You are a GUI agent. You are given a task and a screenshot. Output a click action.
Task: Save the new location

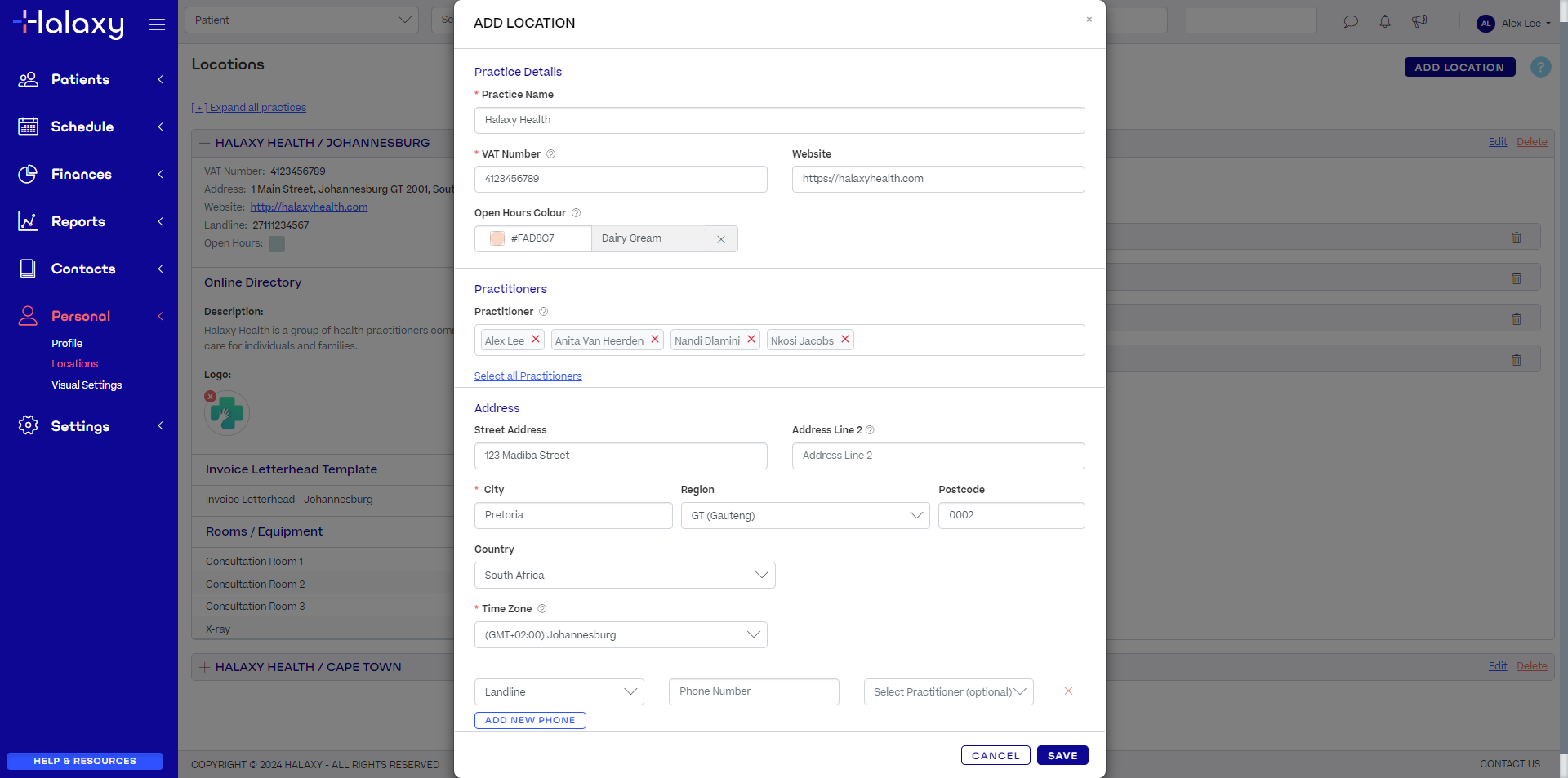(1062, 756)
